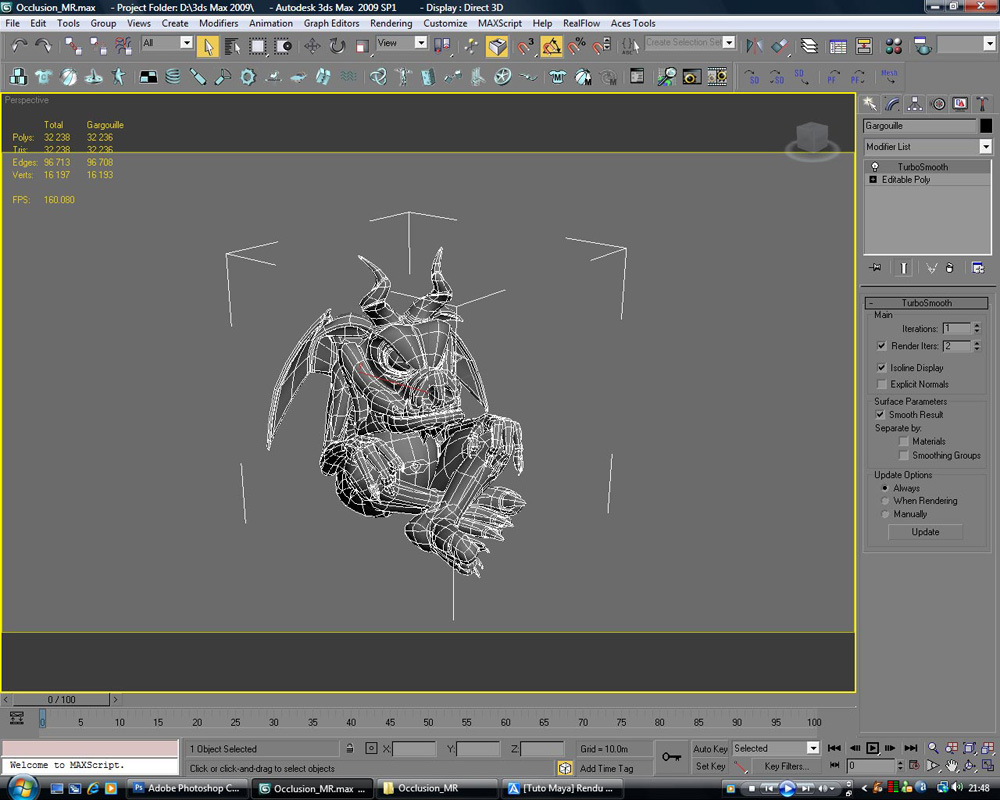The height and width of the screenshot is (800, 1000).
Task: Enable the Explicit Normals checkbox
Action: point(881,384)
